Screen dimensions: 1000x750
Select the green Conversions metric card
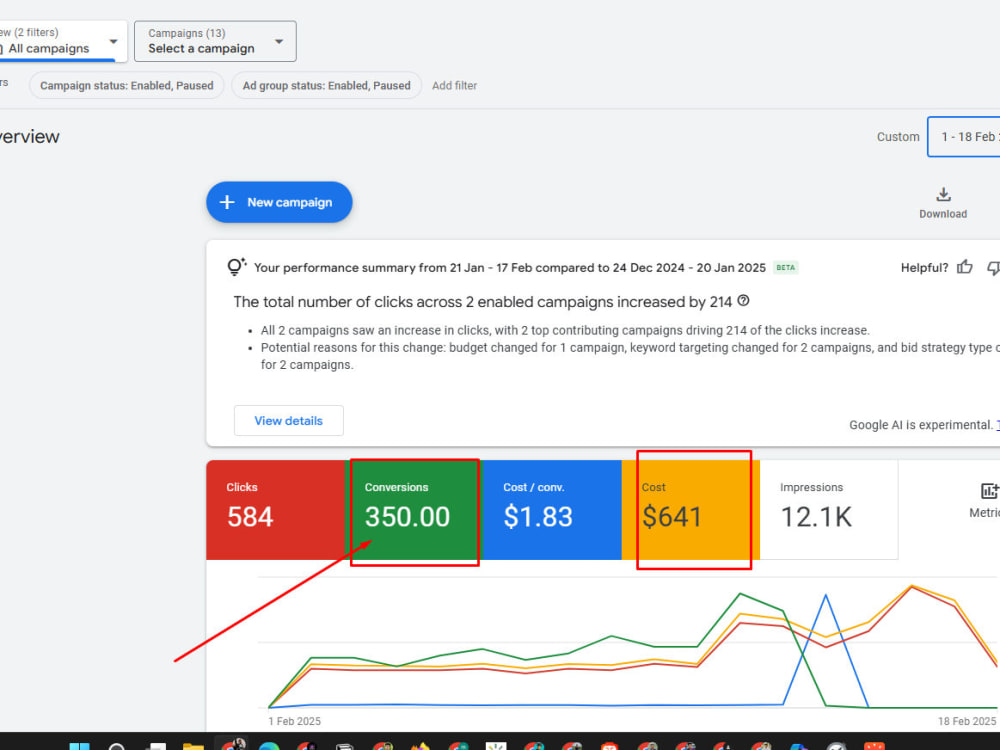(414, 510)
